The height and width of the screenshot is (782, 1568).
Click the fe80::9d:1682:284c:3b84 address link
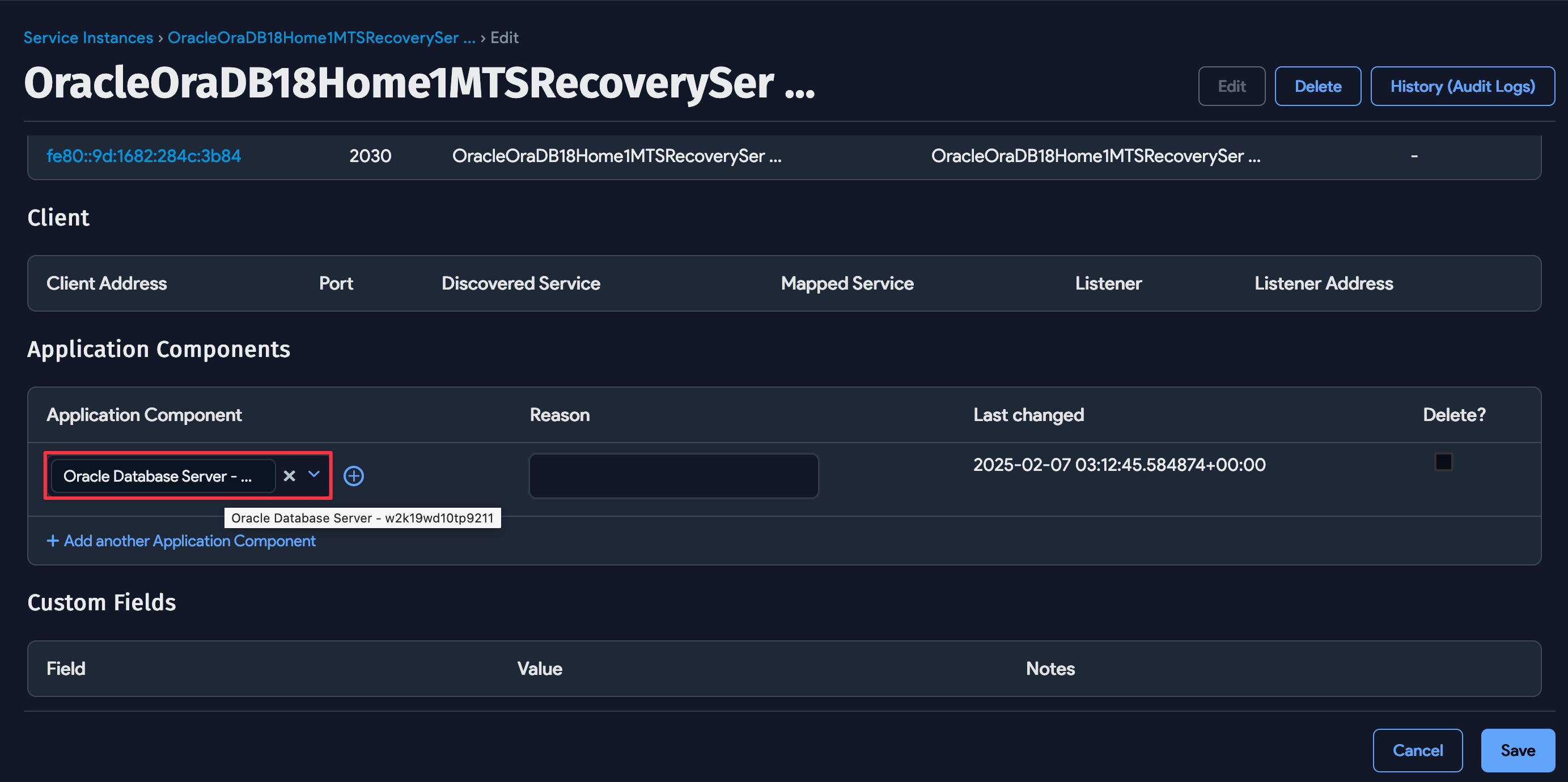tap(143, 156)
